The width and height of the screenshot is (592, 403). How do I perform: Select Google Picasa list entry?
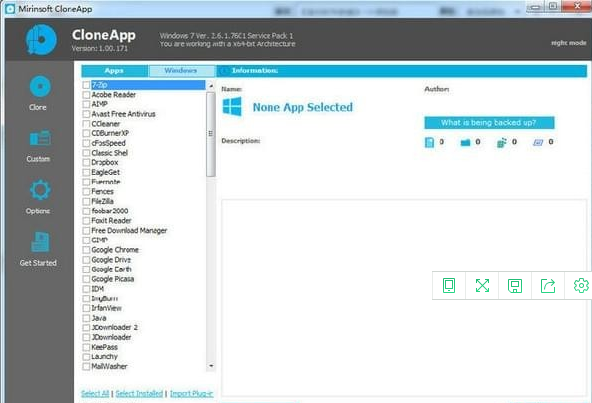pos(113,279)
